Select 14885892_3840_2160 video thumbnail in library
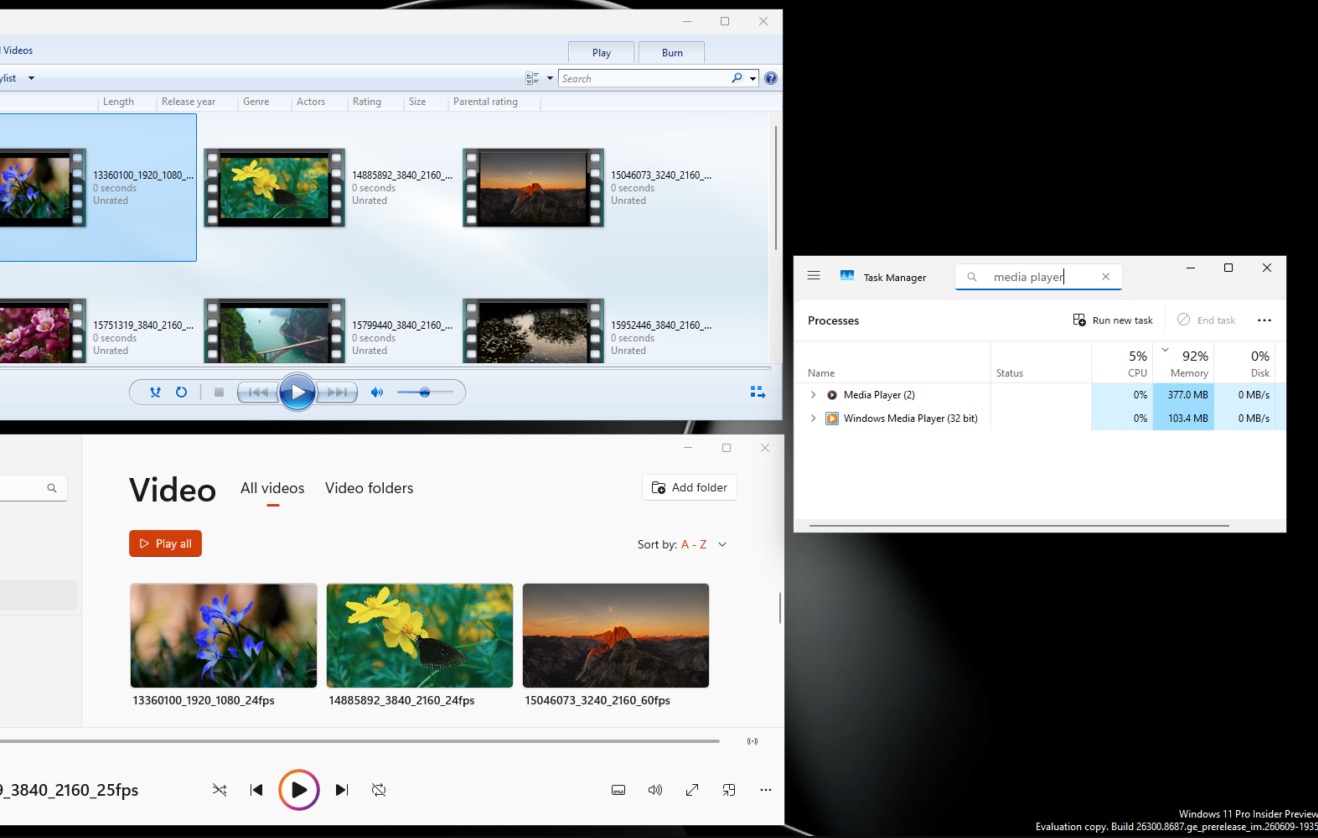 274,187
